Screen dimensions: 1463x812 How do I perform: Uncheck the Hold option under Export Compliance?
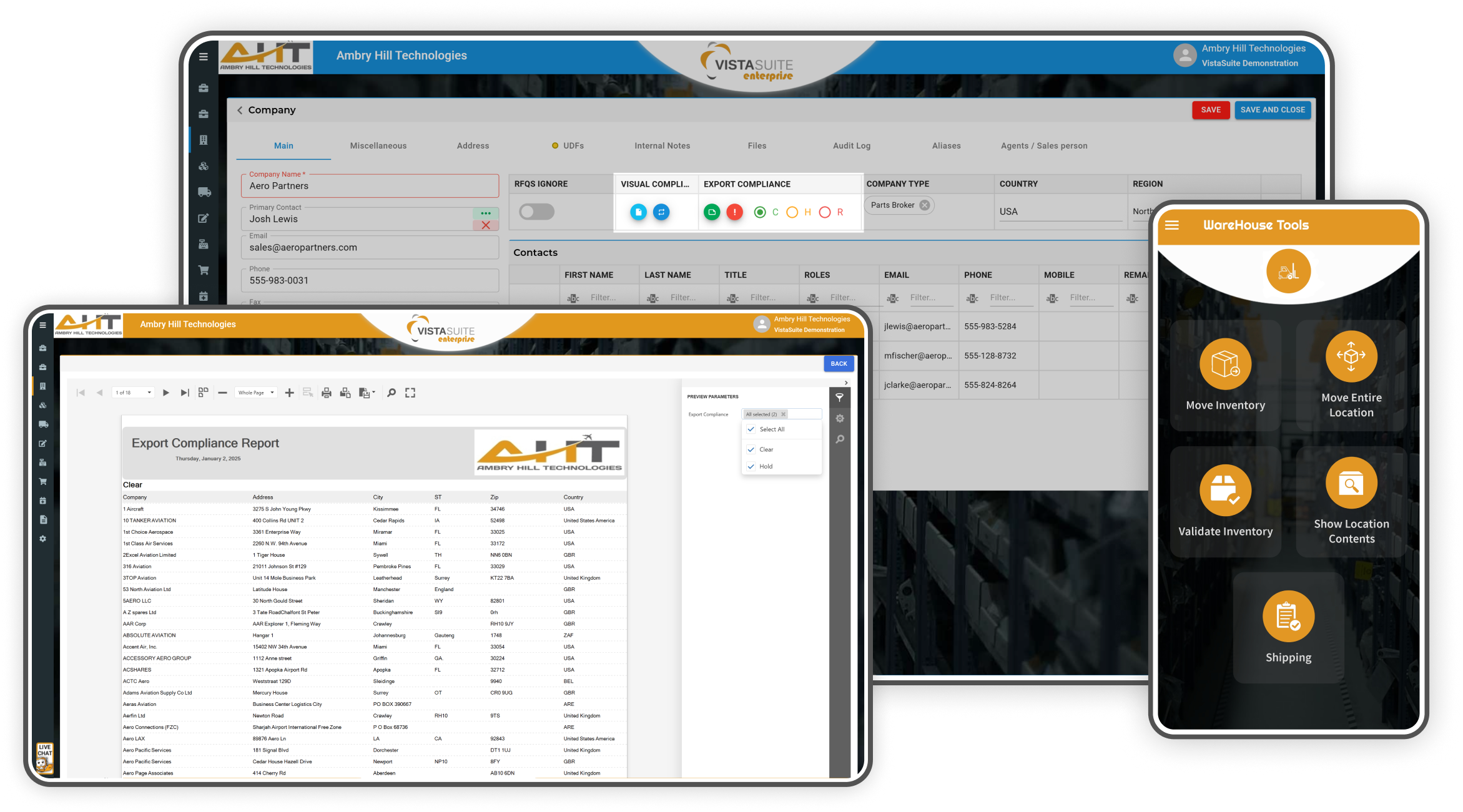(751, 466)
